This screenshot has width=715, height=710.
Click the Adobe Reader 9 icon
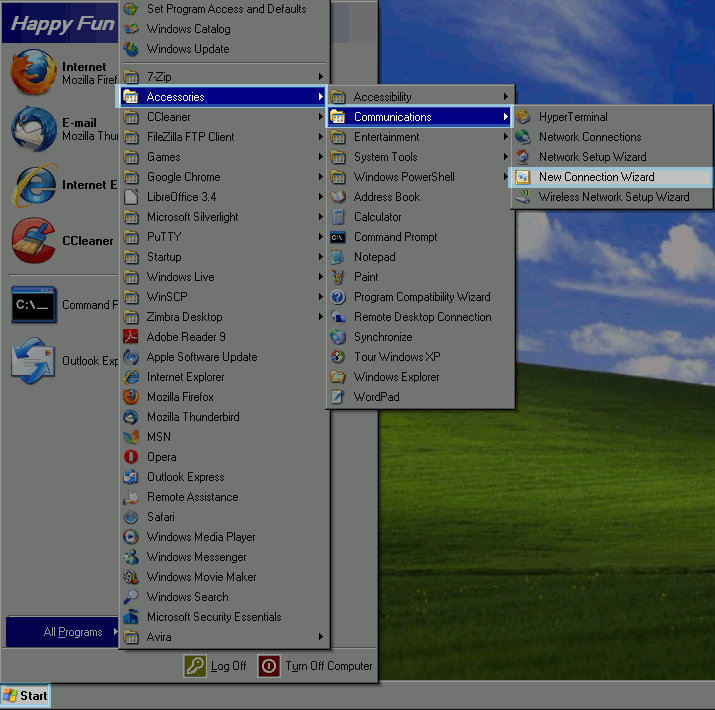point(130,337)
